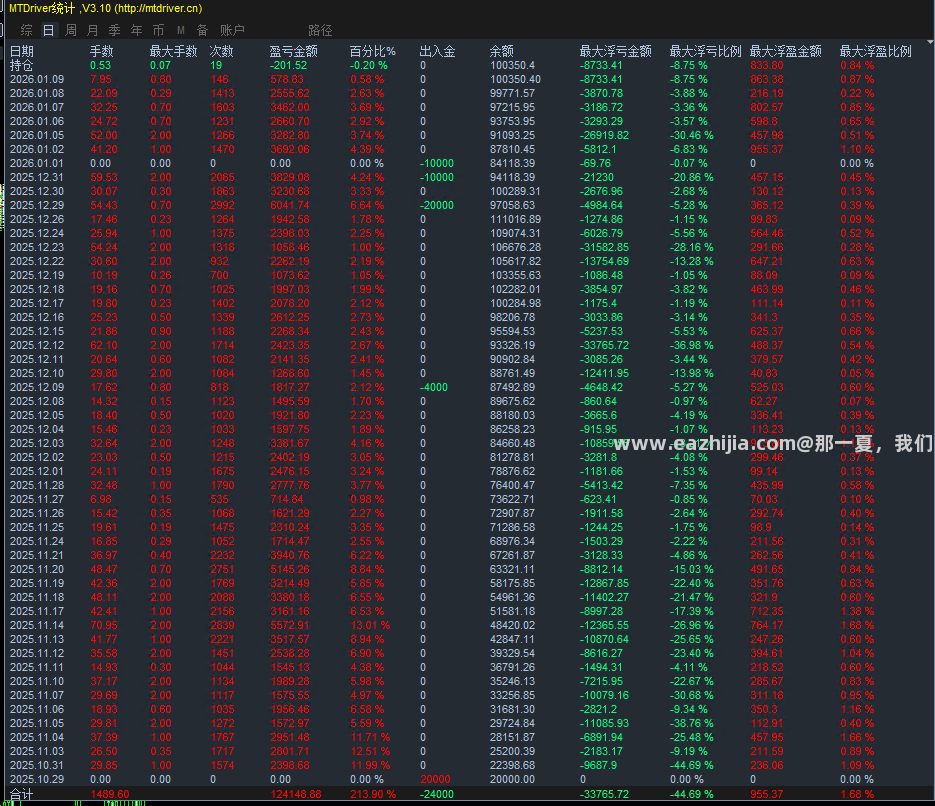Image resolution: width=935 pixels, height=806 pixels.
Task: Click the 盈亏金额 column header
Action: tap(293, 51)
